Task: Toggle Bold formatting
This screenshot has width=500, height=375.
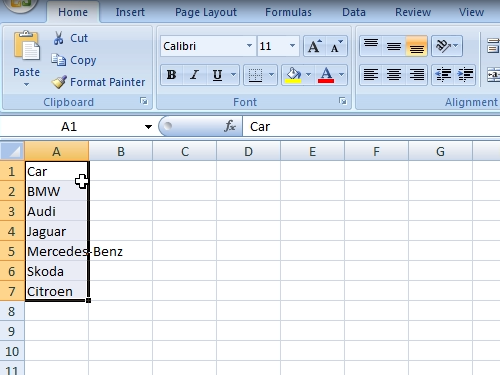Action: (172, 75)
